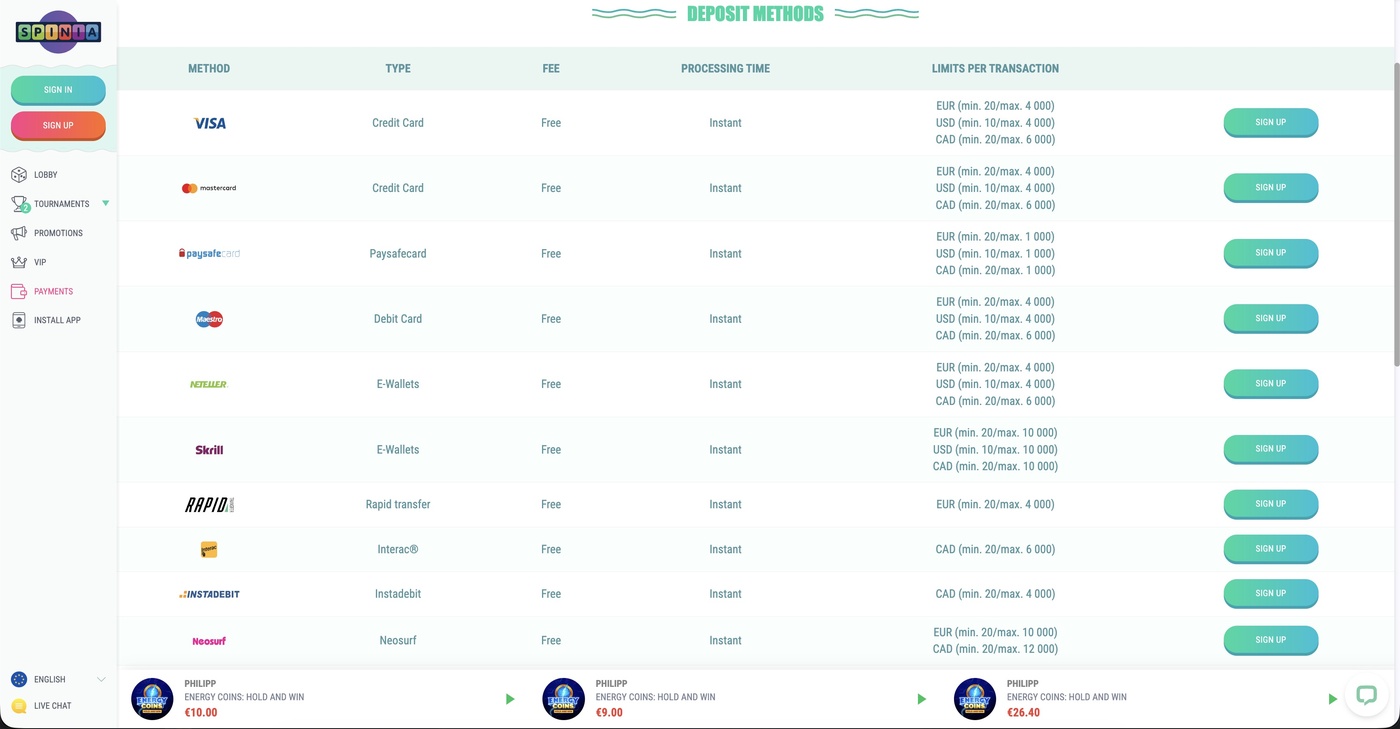
Task: Select the Instadebit logo
Action: point(209,594)
